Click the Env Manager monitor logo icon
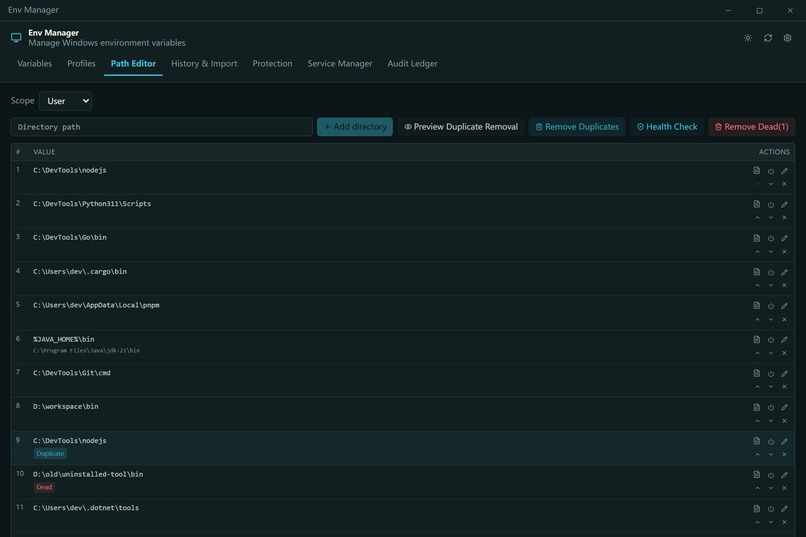Screen dimensions: 806x537 tap(16, 38)
